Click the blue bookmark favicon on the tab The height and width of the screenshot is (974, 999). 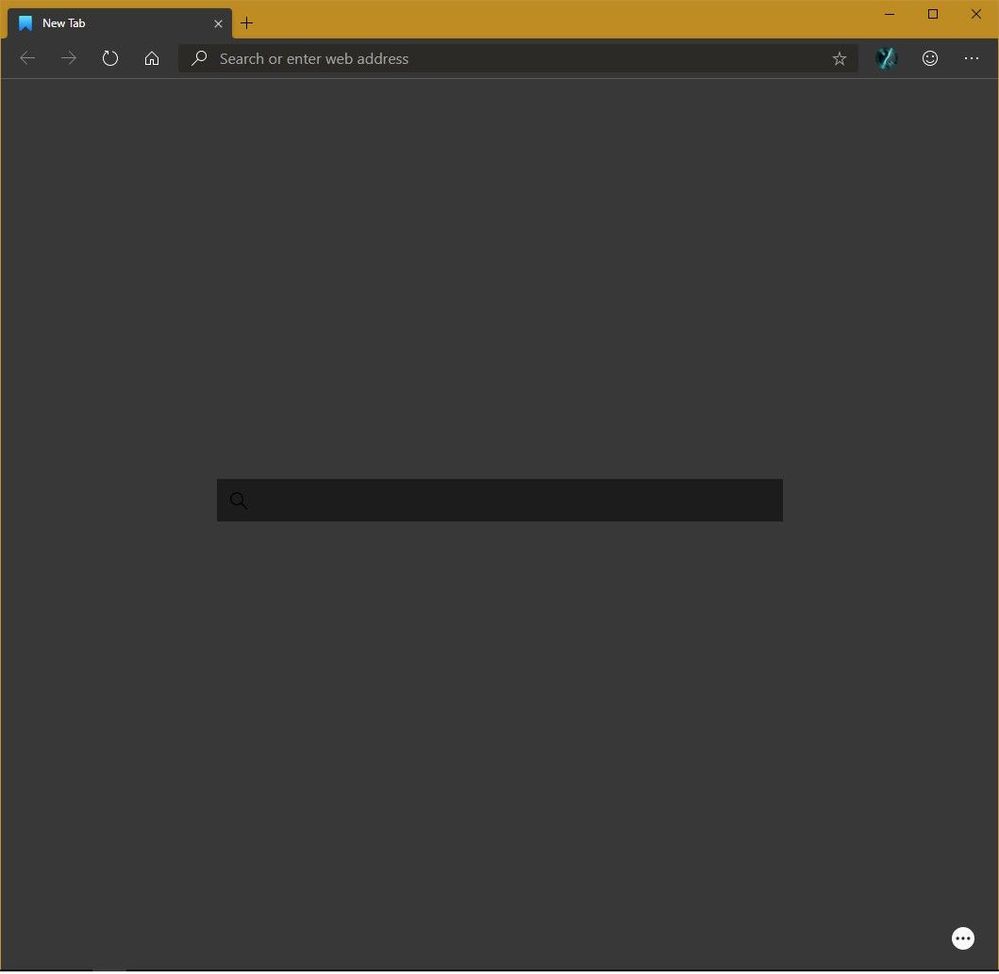click(x=25, y=24)
